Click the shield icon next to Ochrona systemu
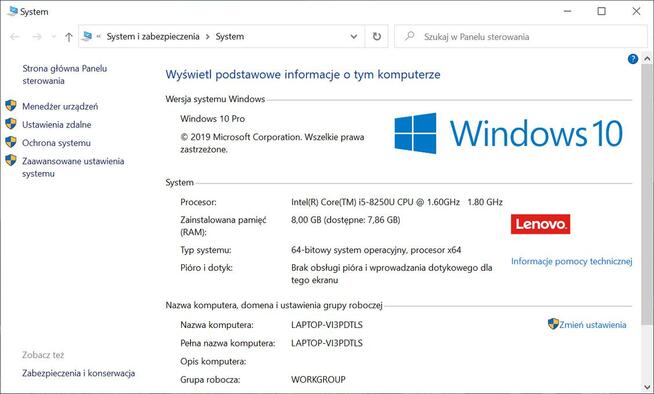The image size is (654, 394). 11,142
